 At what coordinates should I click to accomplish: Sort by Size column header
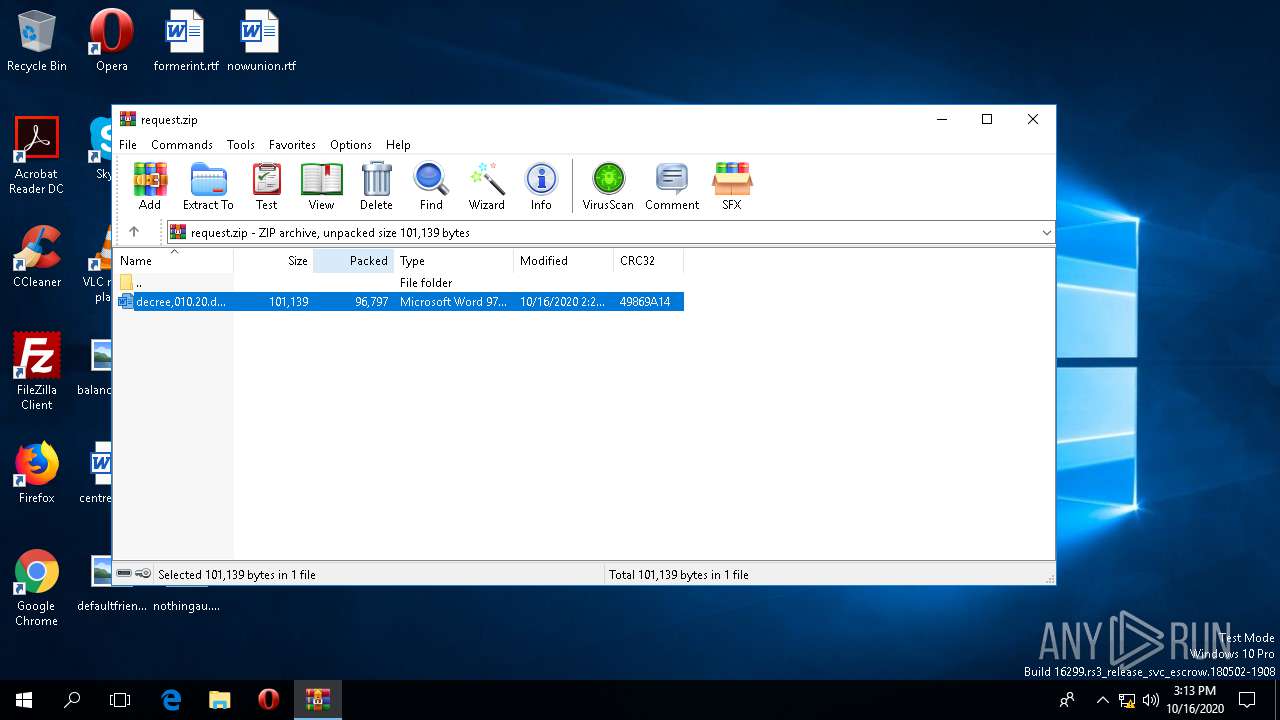273,260
